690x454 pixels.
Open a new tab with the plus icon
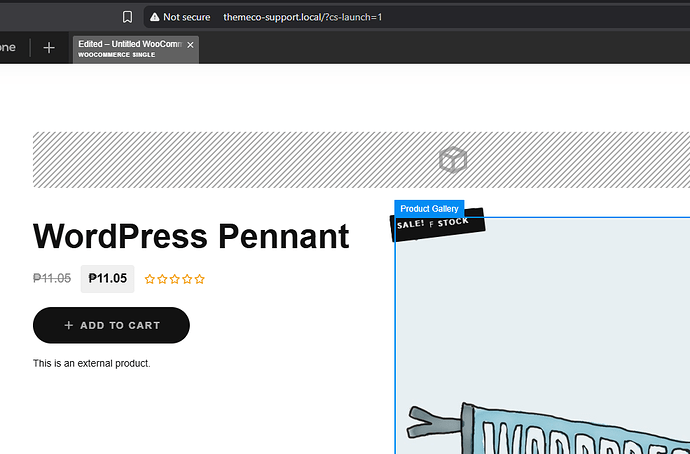point(49,48)
